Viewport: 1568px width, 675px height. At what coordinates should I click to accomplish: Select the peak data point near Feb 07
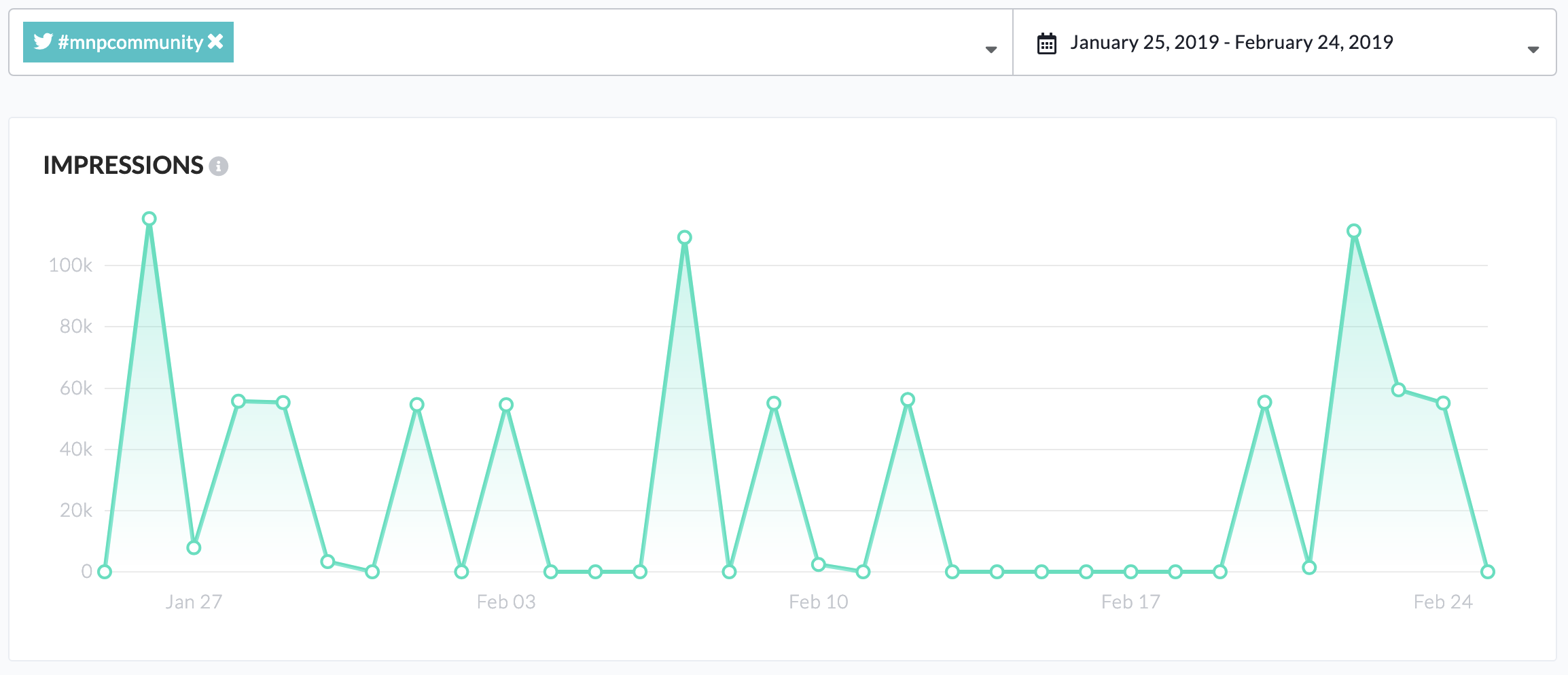[x=685, y=237]
